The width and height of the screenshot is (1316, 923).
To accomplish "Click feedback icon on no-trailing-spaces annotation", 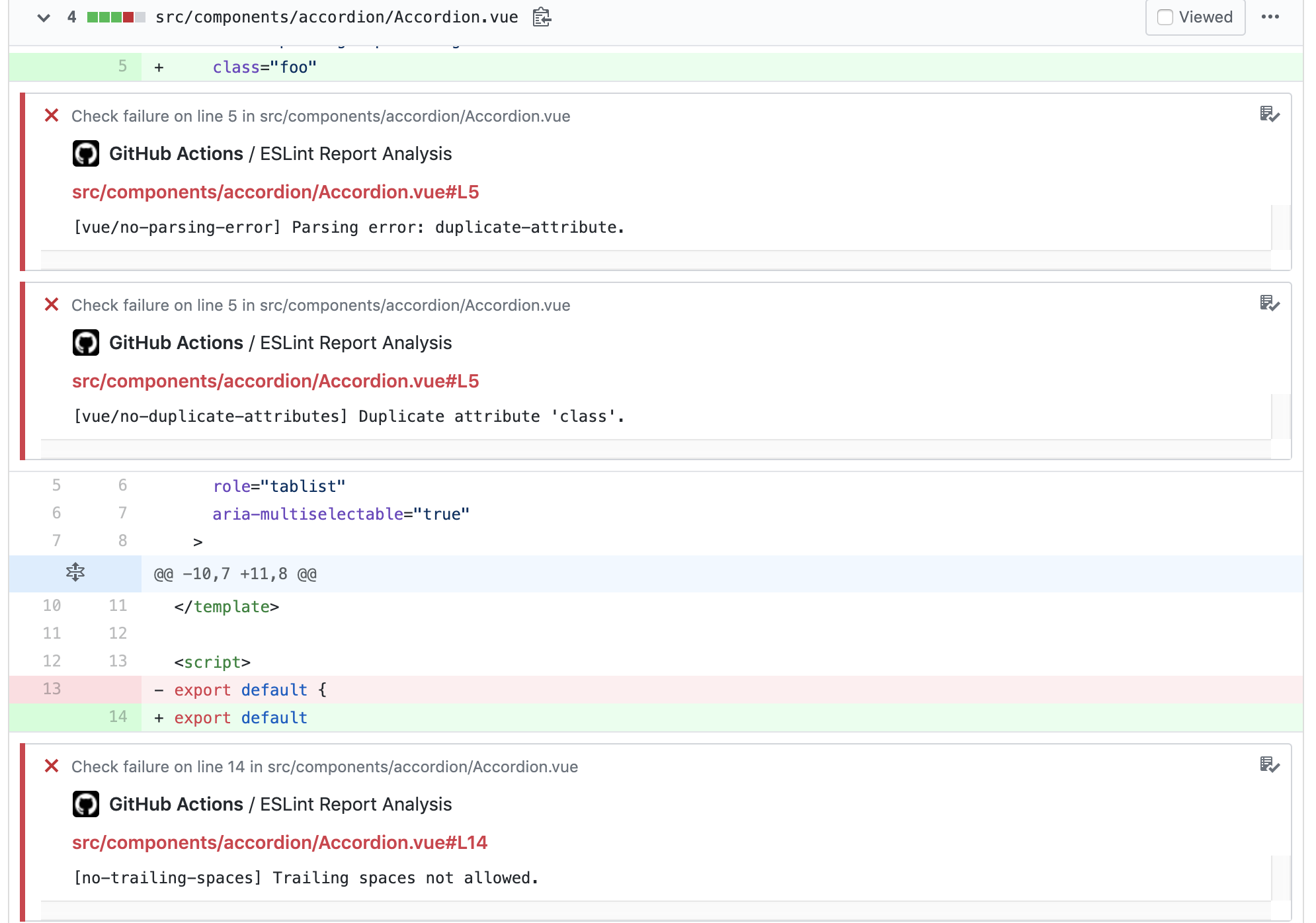I will 1269,765.
